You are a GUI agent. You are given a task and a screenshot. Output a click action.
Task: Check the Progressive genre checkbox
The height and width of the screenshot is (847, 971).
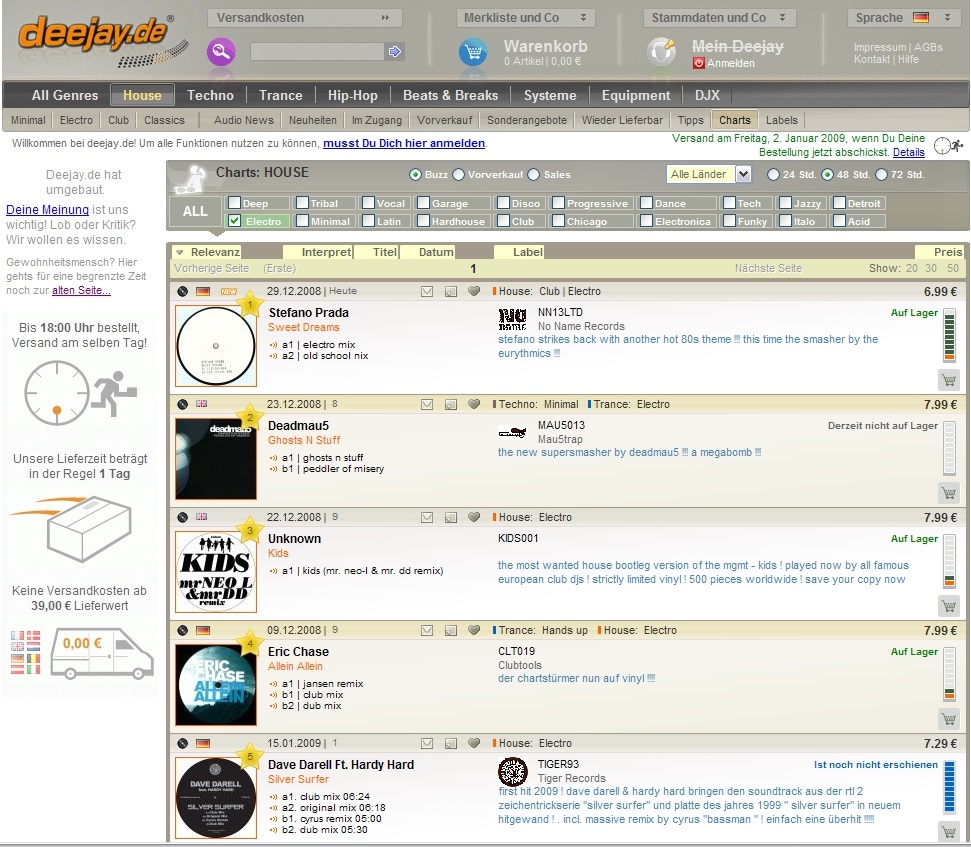tap(558, 203)
